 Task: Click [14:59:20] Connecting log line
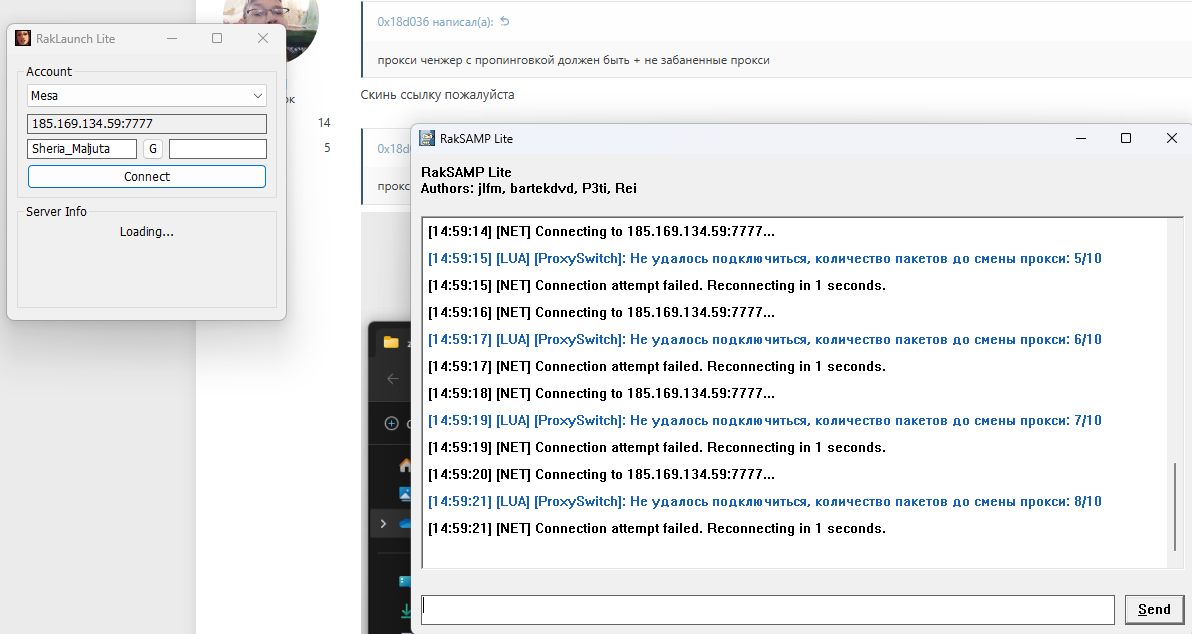[601, 474]
